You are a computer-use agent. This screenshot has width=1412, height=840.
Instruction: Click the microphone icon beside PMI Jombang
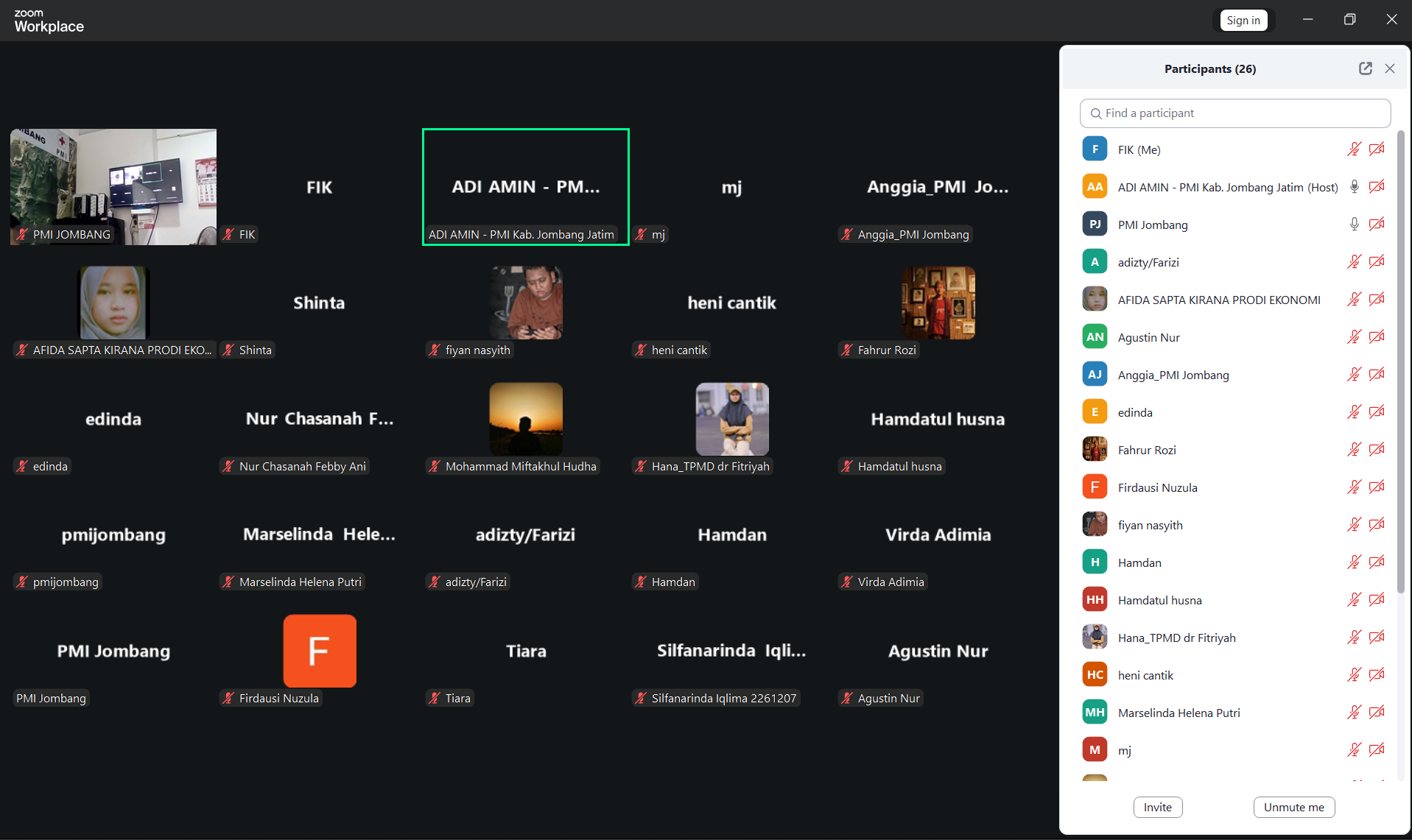1354,225
